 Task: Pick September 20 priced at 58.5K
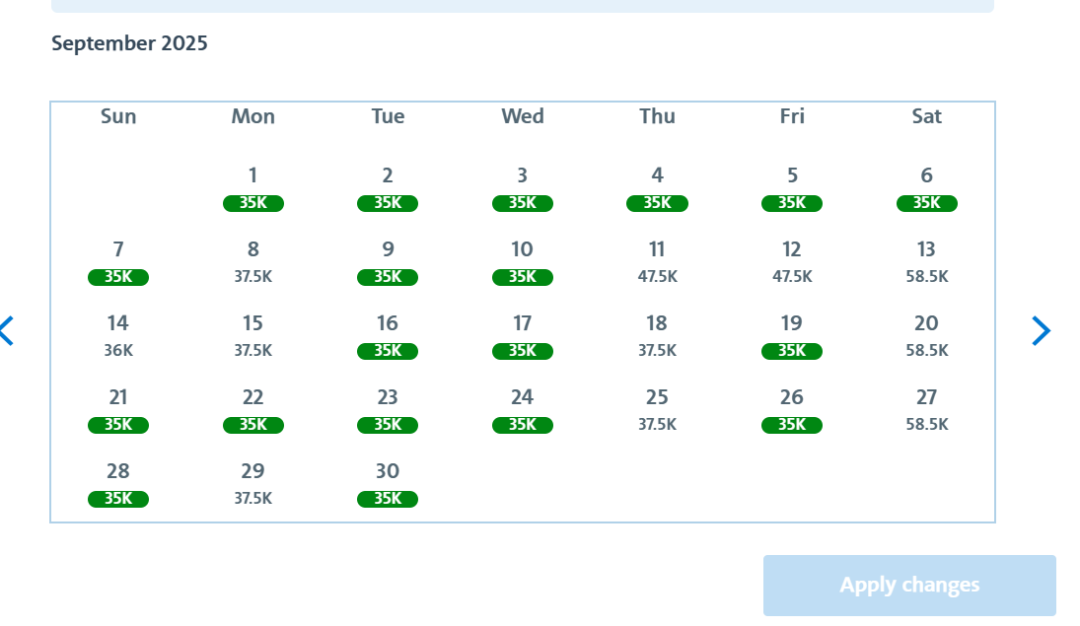(x=926, y=336)
